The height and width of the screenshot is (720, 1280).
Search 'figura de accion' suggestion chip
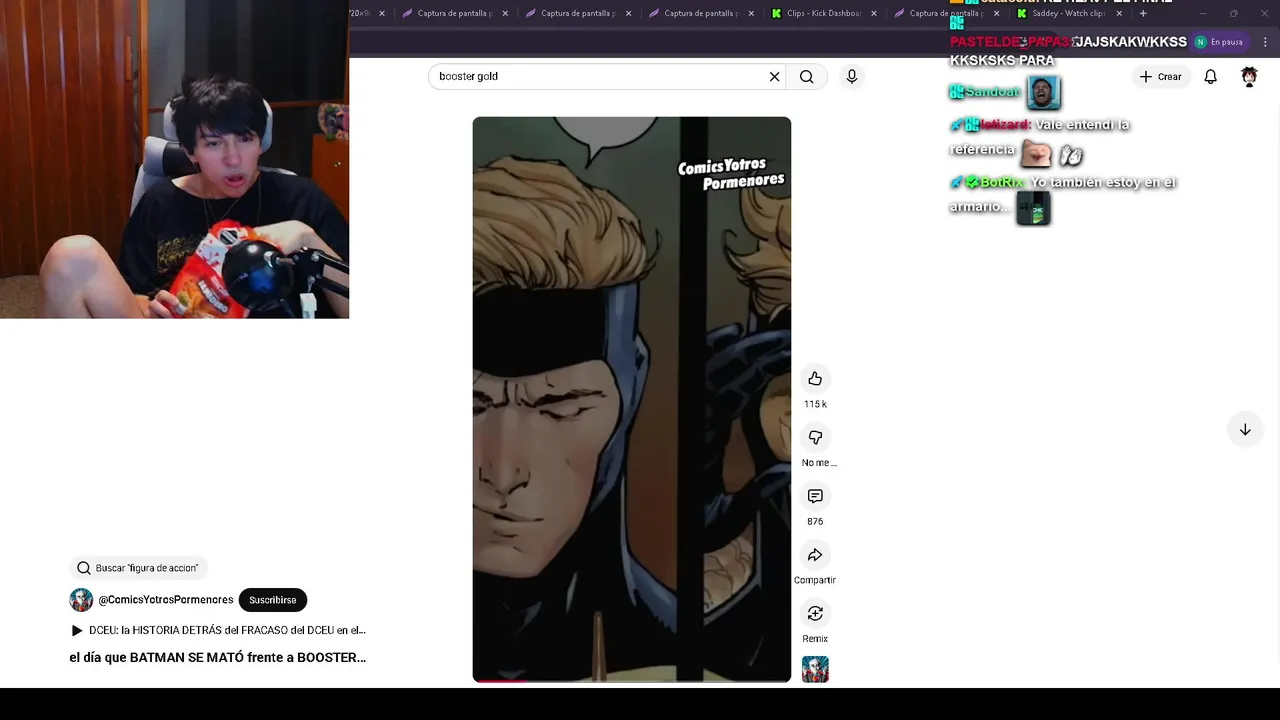click(x=137, y=568)
